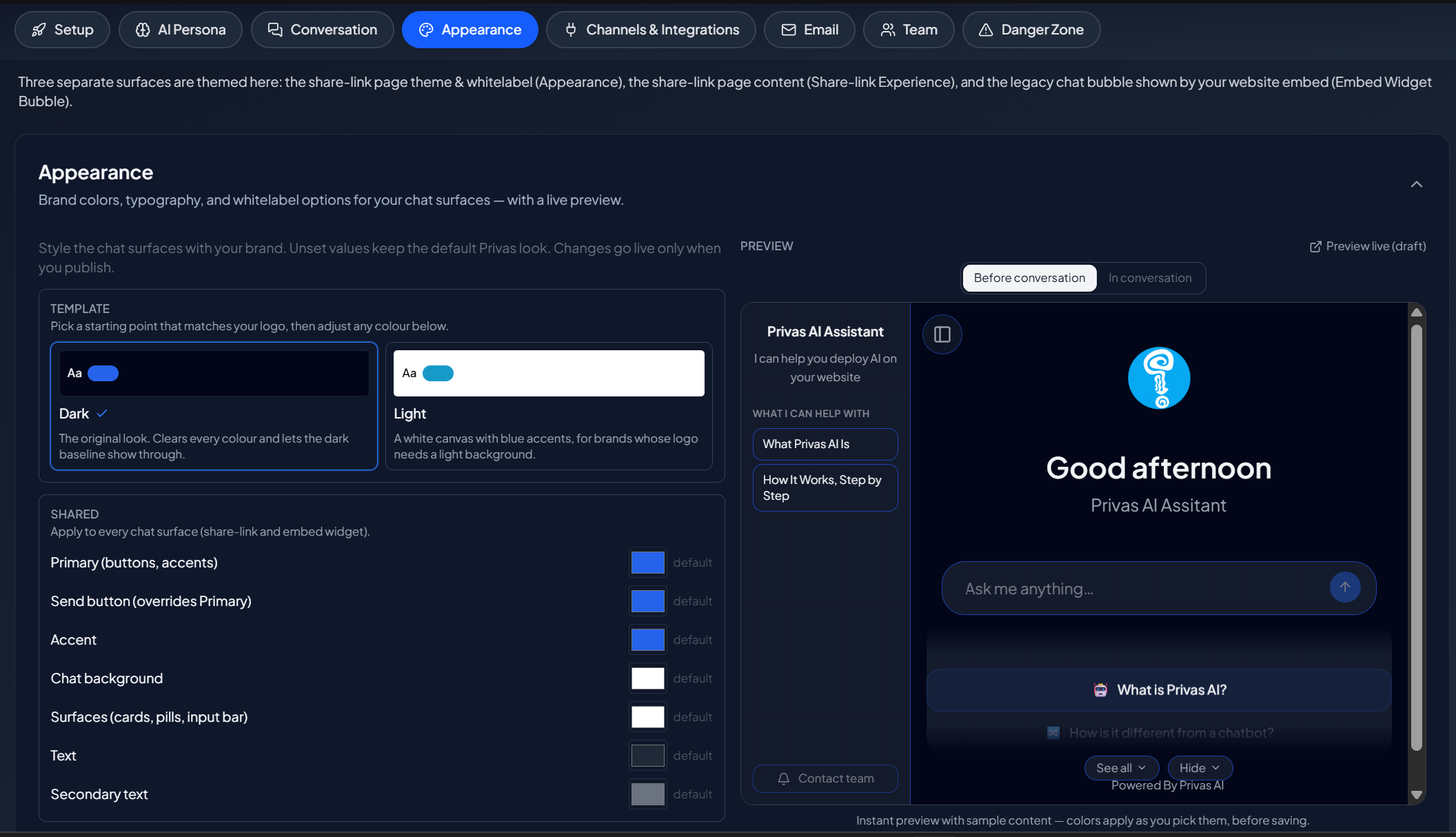Click What Privas AI Is topic button

click(x=825, y=444)
